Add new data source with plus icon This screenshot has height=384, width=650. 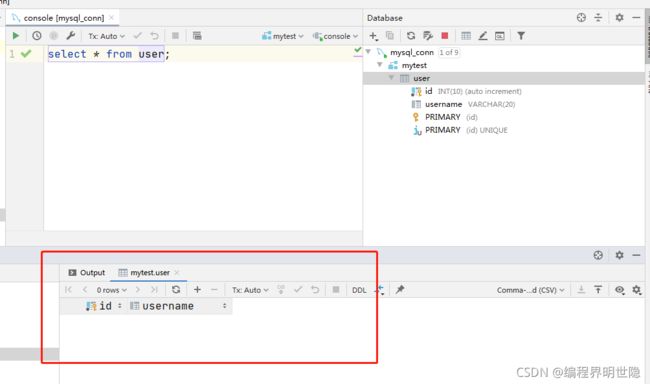pos(373,36)
